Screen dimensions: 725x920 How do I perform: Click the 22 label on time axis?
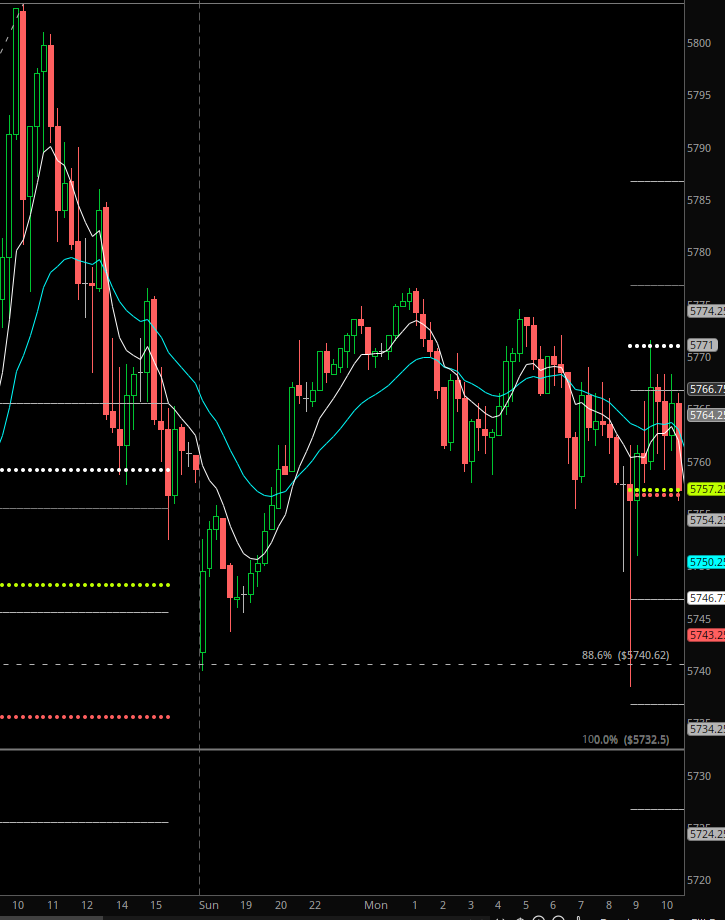pyautogui.click(x=315, y=905)
